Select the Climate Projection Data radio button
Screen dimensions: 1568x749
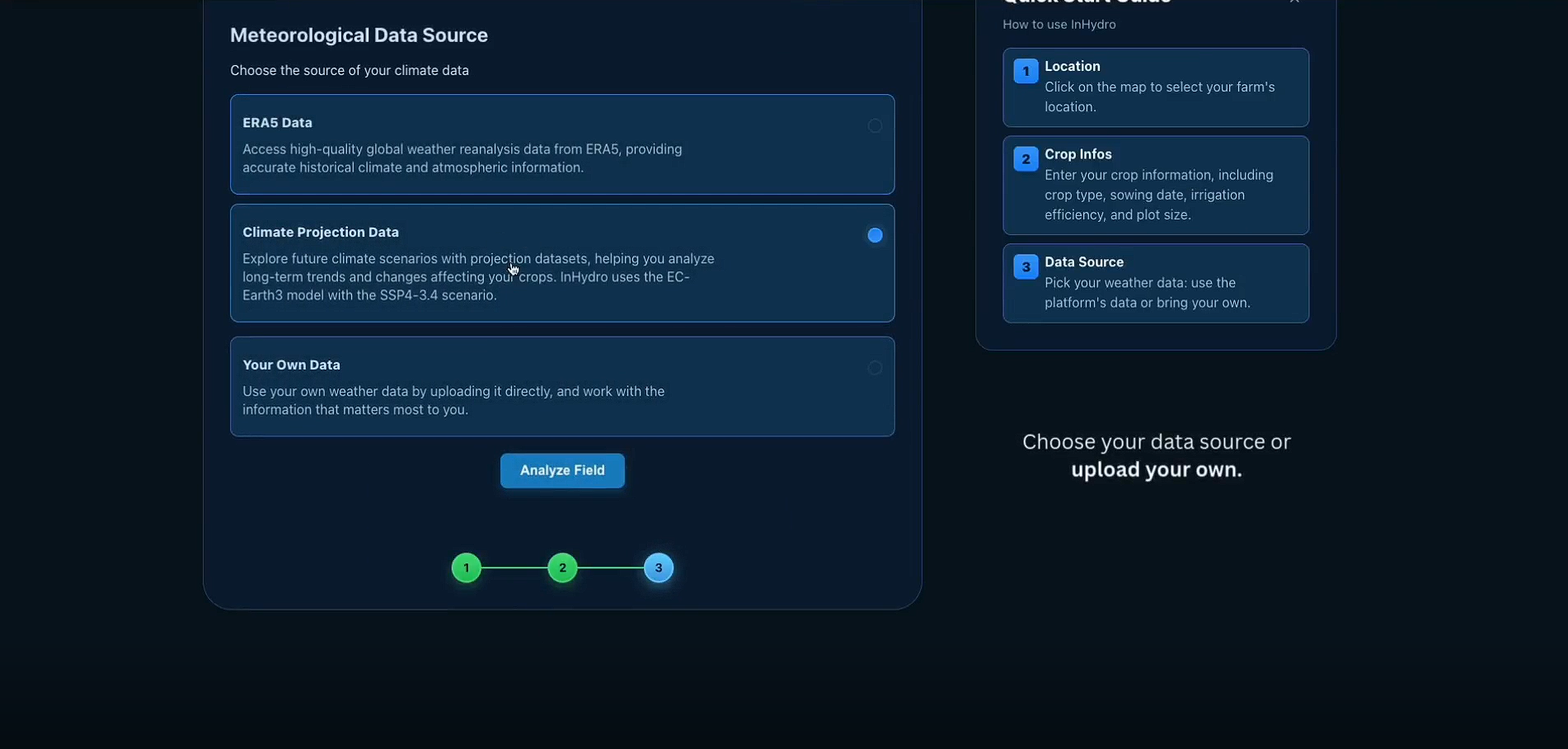pyautogui.click(x=875, y=235)
